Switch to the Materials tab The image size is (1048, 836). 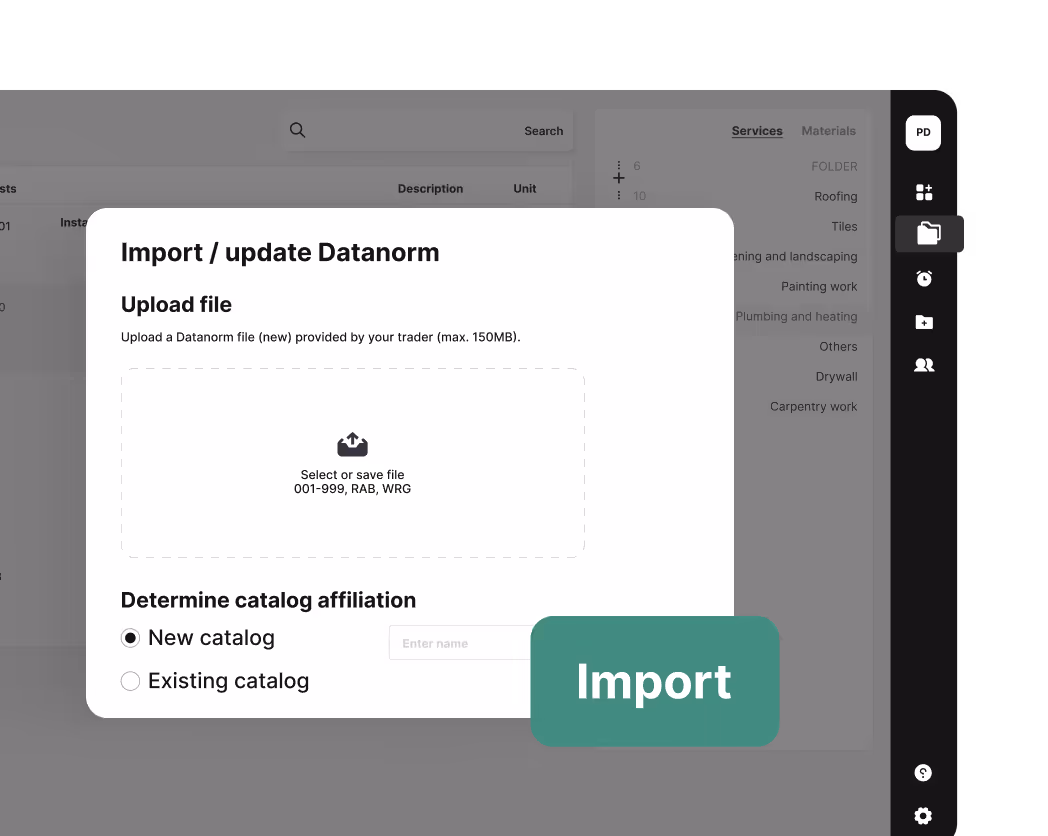[x=828, y=131]
